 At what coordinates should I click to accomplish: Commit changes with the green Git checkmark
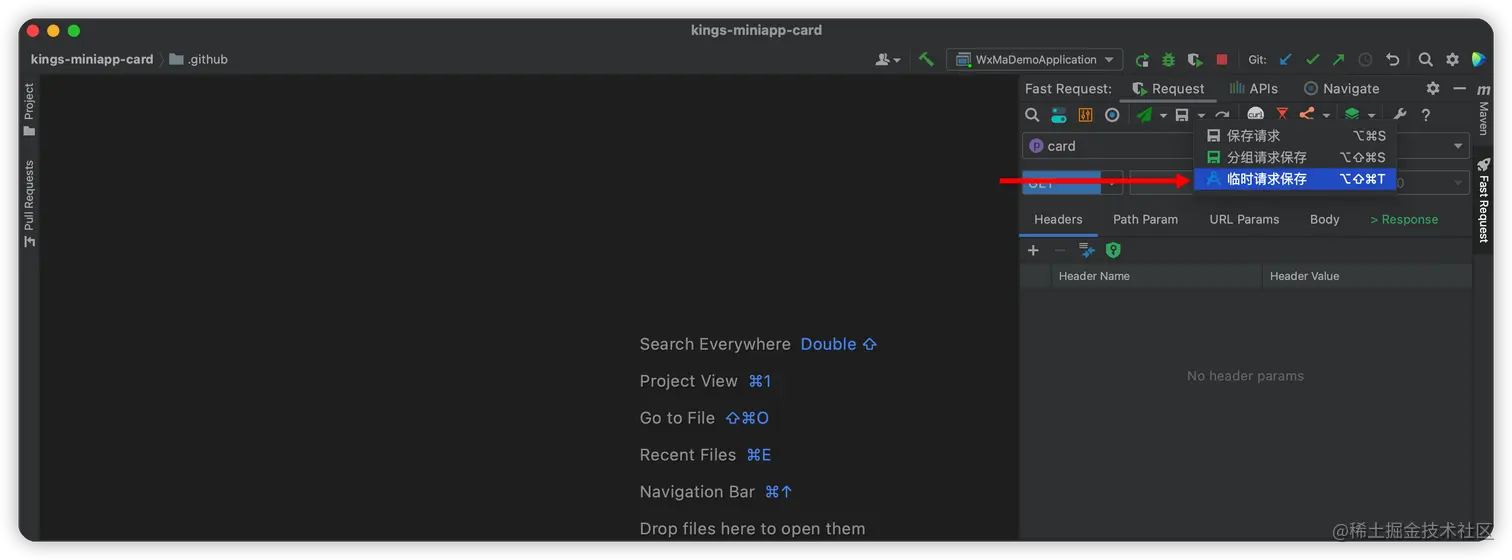click(1312, 60)
